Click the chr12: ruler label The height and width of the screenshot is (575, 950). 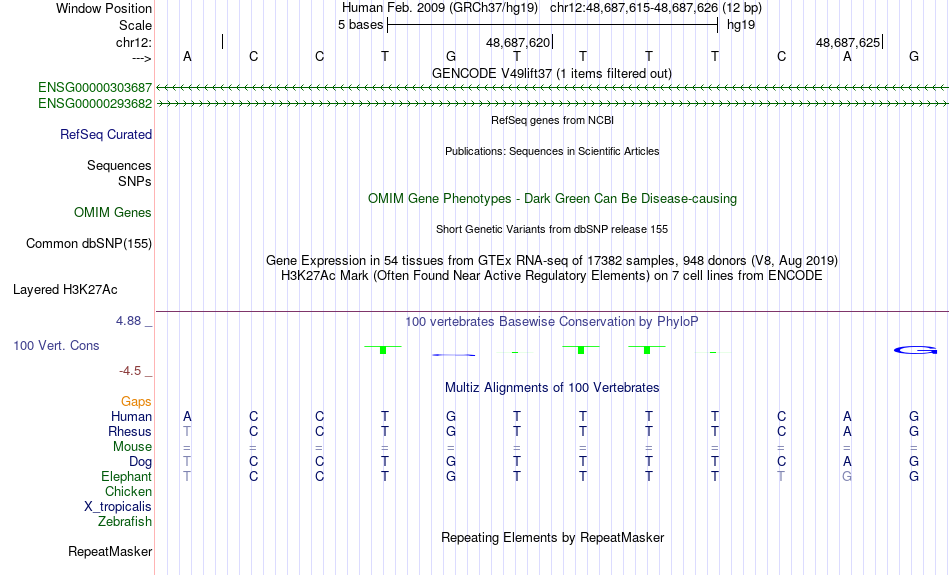[x=134, y=42]
